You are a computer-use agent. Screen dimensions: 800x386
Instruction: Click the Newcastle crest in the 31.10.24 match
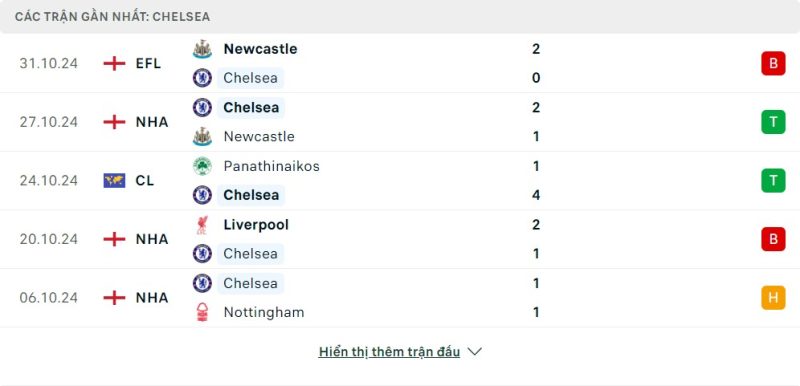point(202,49)
